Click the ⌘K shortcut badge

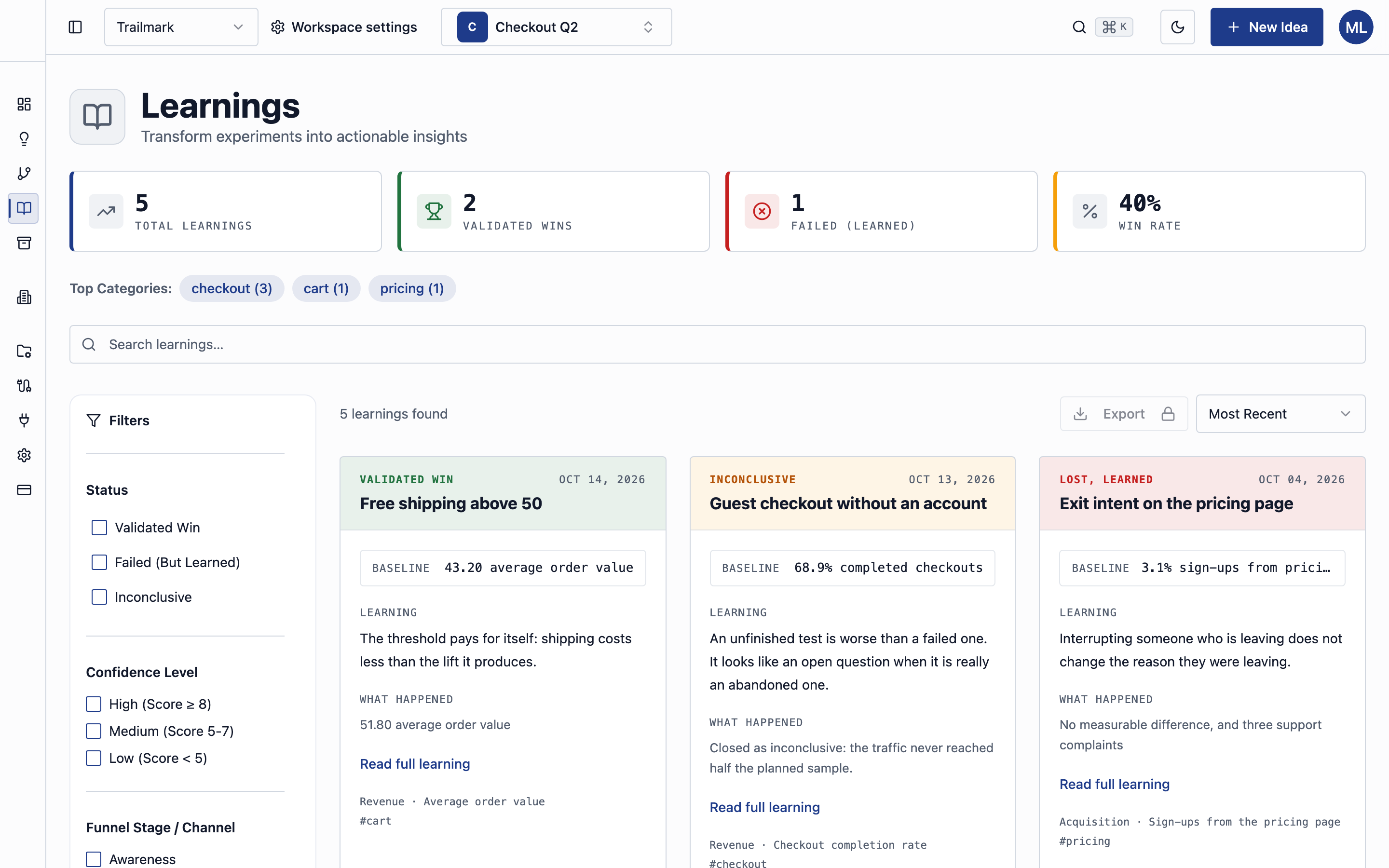coord(1114,27)
